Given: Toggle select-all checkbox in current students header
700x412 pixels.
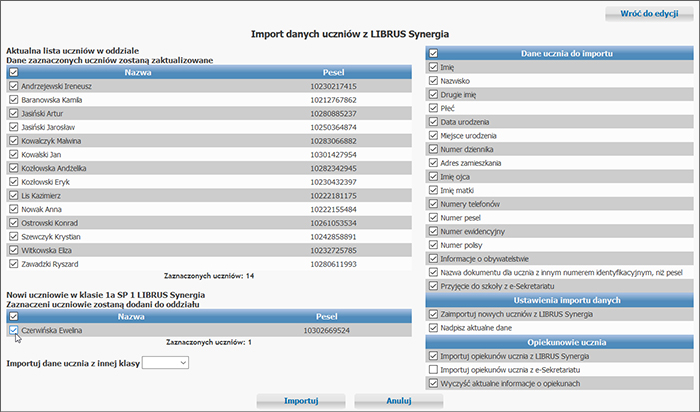Looking at the screenshot, I should 13,73.
